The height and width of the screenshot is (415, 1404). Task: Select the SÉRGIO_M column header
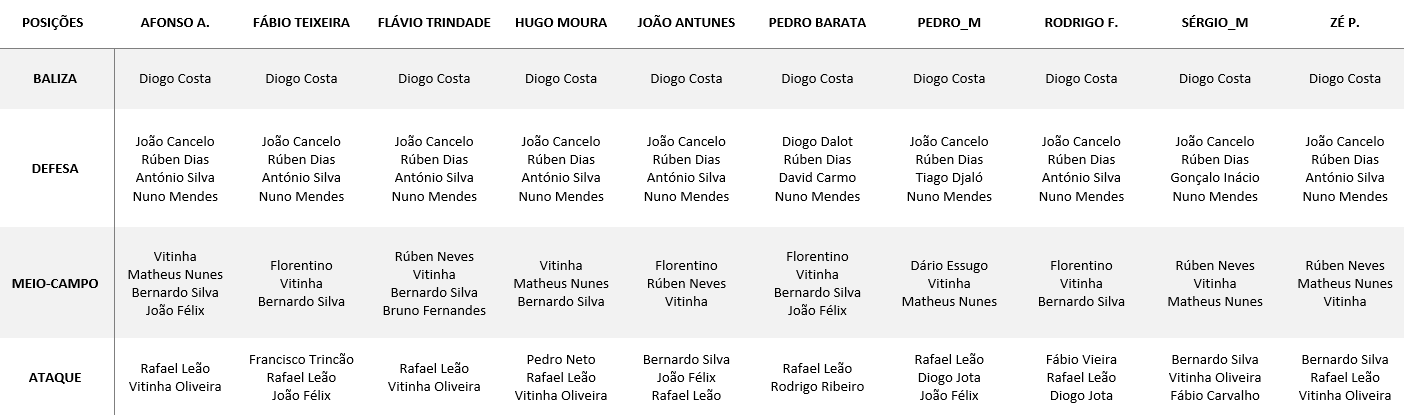pos(1214,22)
